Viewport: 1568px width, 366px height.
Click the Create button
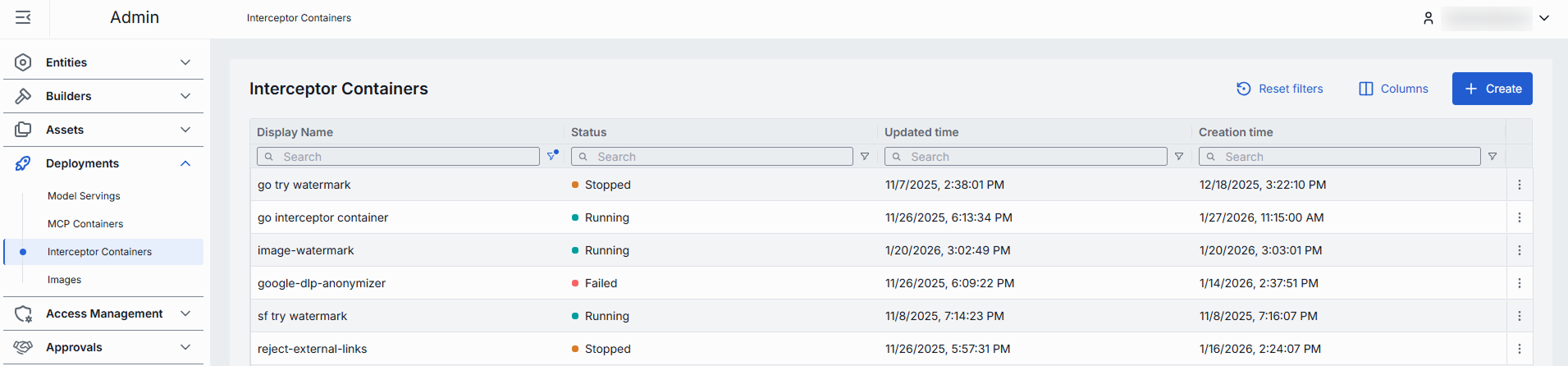coord(1492,89)
